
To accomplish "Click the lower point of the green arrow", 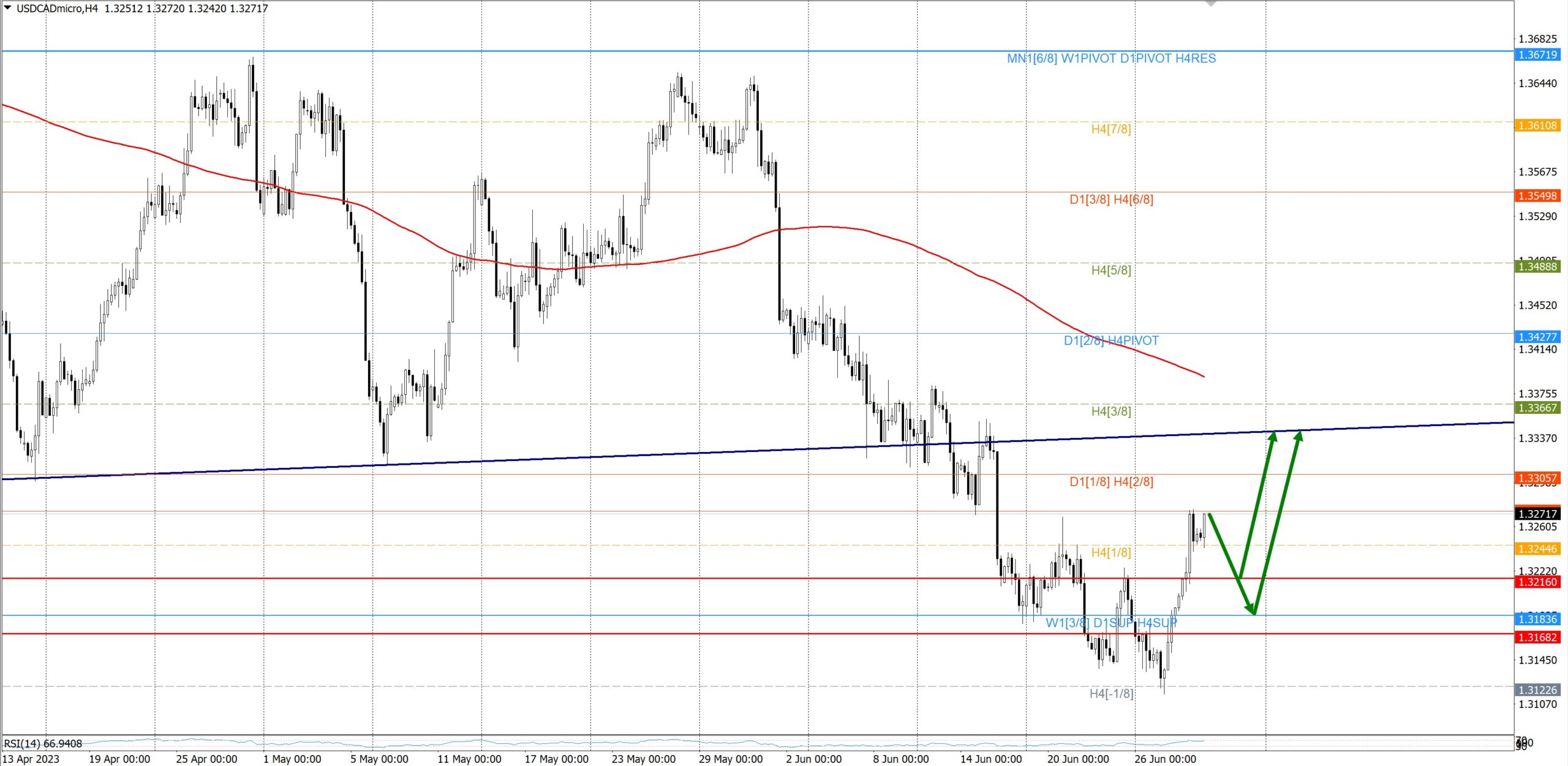I will 1253,612.
